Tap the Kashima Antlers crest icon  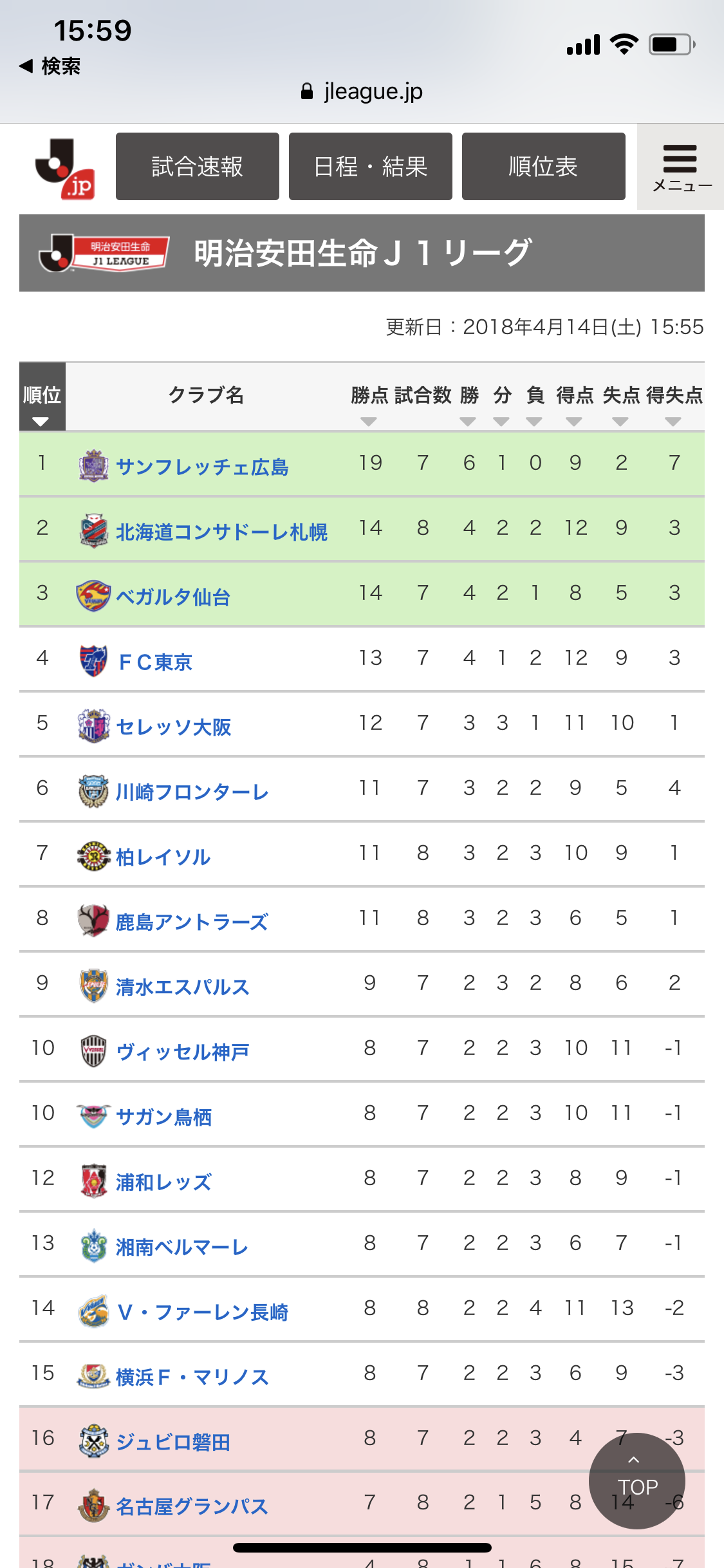coord(93,920)
